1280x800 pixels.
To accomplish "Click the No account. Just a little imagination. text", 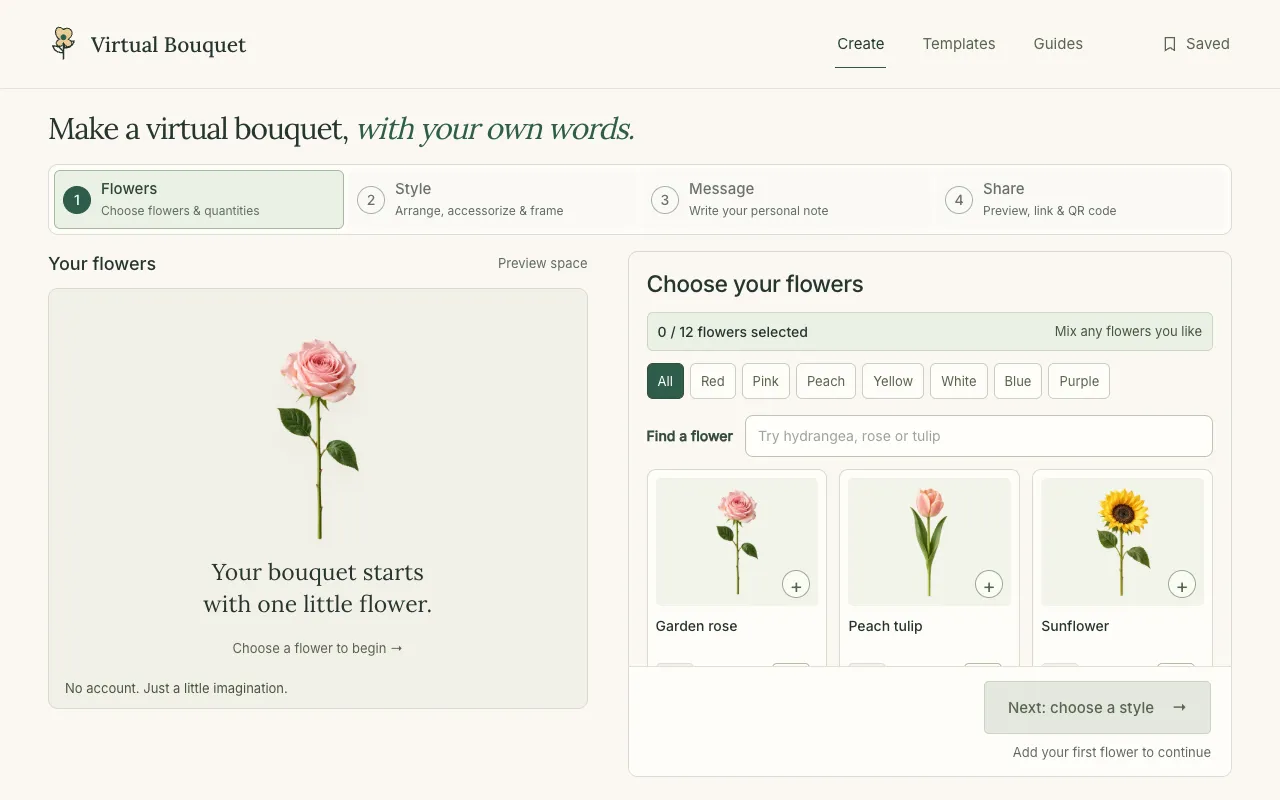I will click(176, 688).
